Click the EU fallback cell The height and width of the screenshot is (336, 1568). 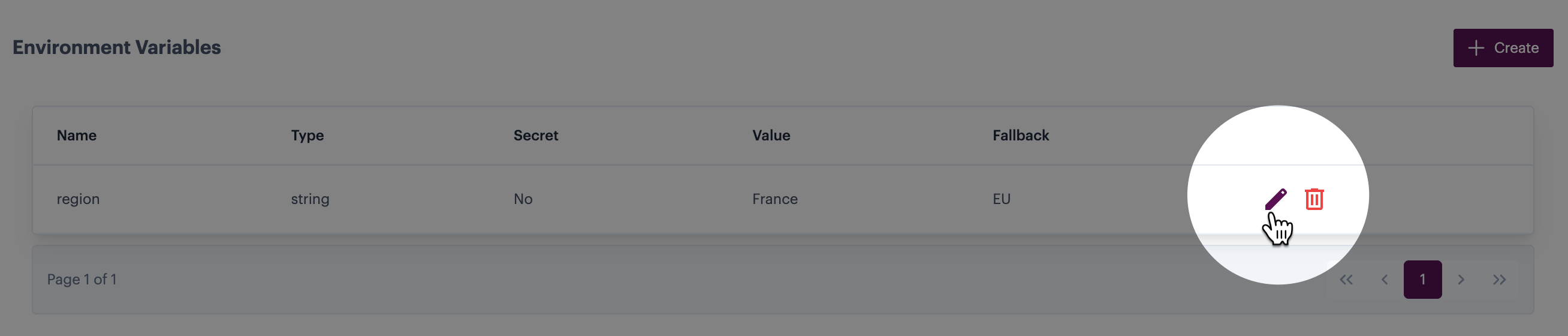pos(1002,199)
